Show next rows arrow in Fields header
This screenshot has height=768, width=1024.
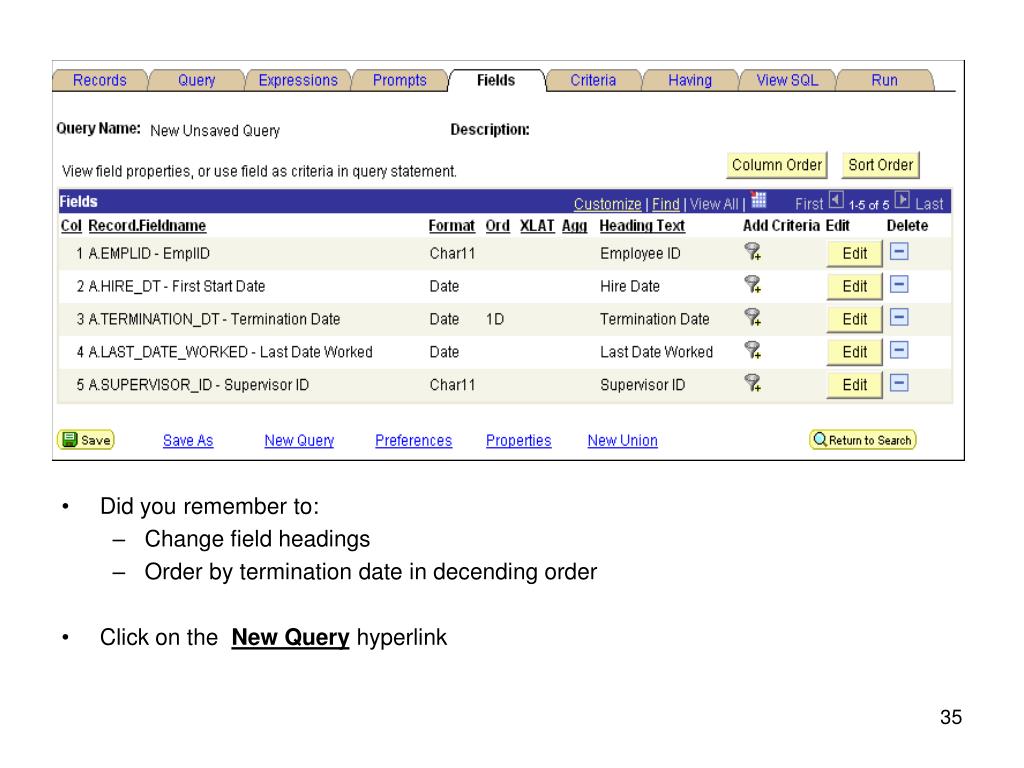(x=902, y=199)
